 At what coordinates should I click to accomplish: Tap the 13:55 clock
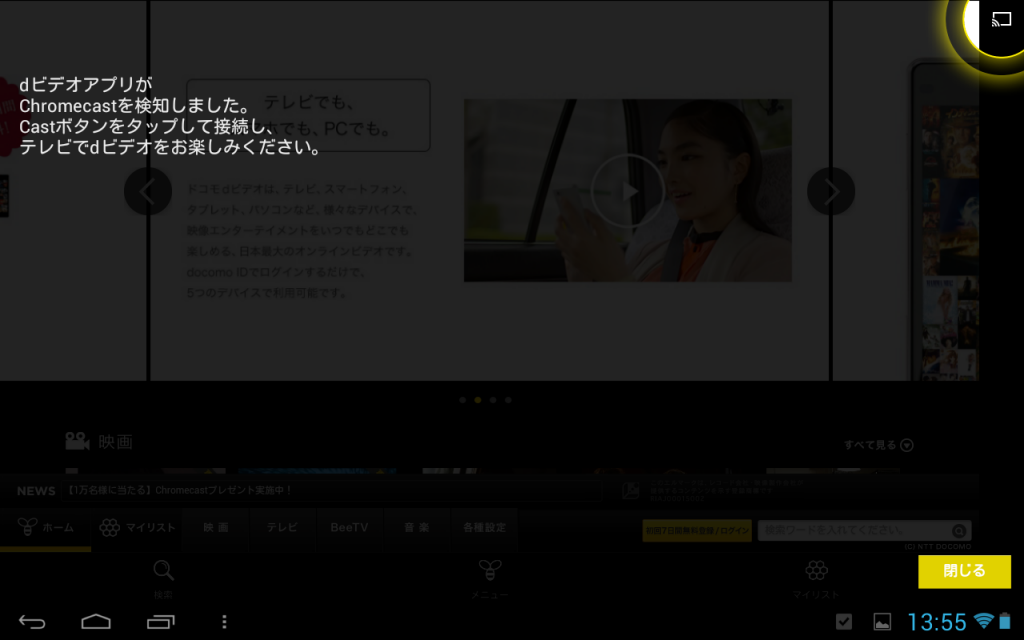tap(936, 622)
